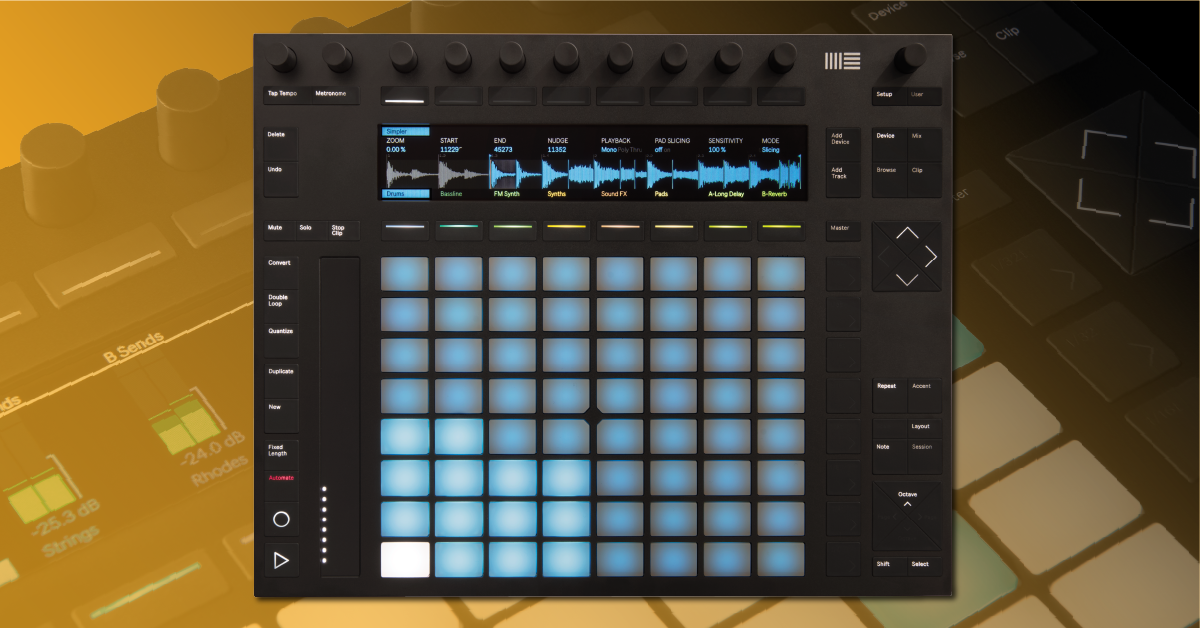The height and width of the screenshot is (628, 1200).
Task: Tap the lower display button under Drums
Action: [x=404, y=231]
